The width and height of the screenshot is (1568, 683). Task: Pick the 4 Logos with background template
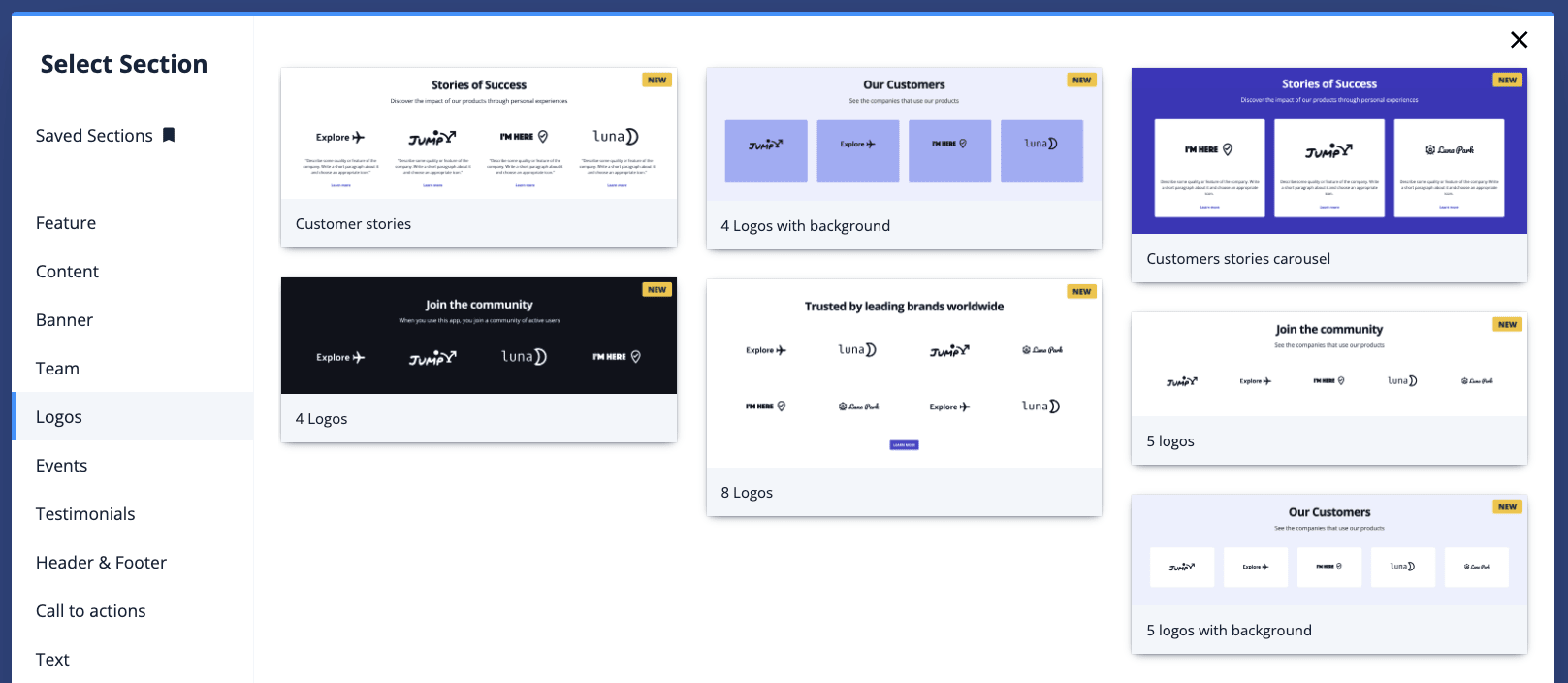tap(903, 136)
